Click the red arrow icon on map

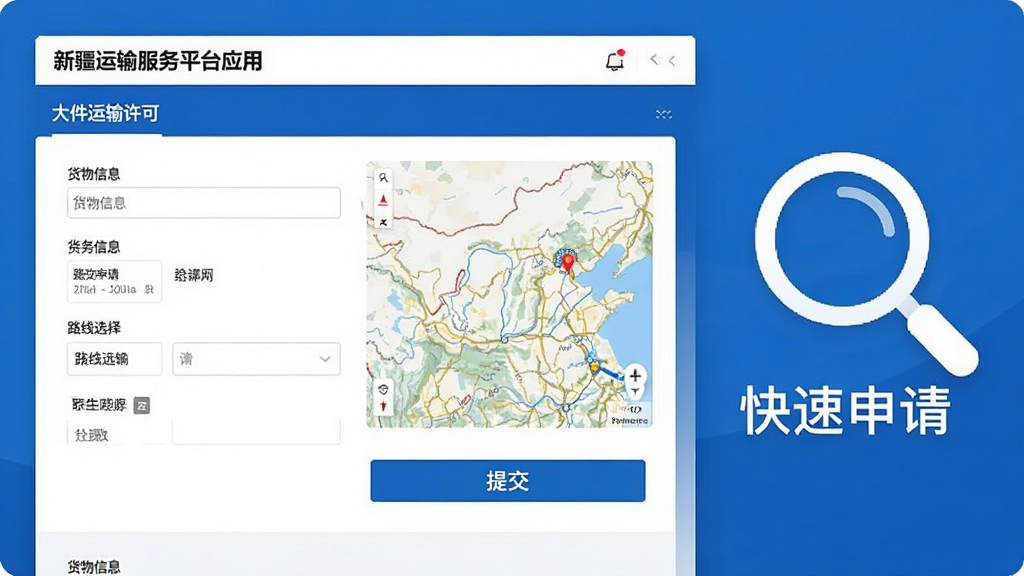[x=383, y=407]
